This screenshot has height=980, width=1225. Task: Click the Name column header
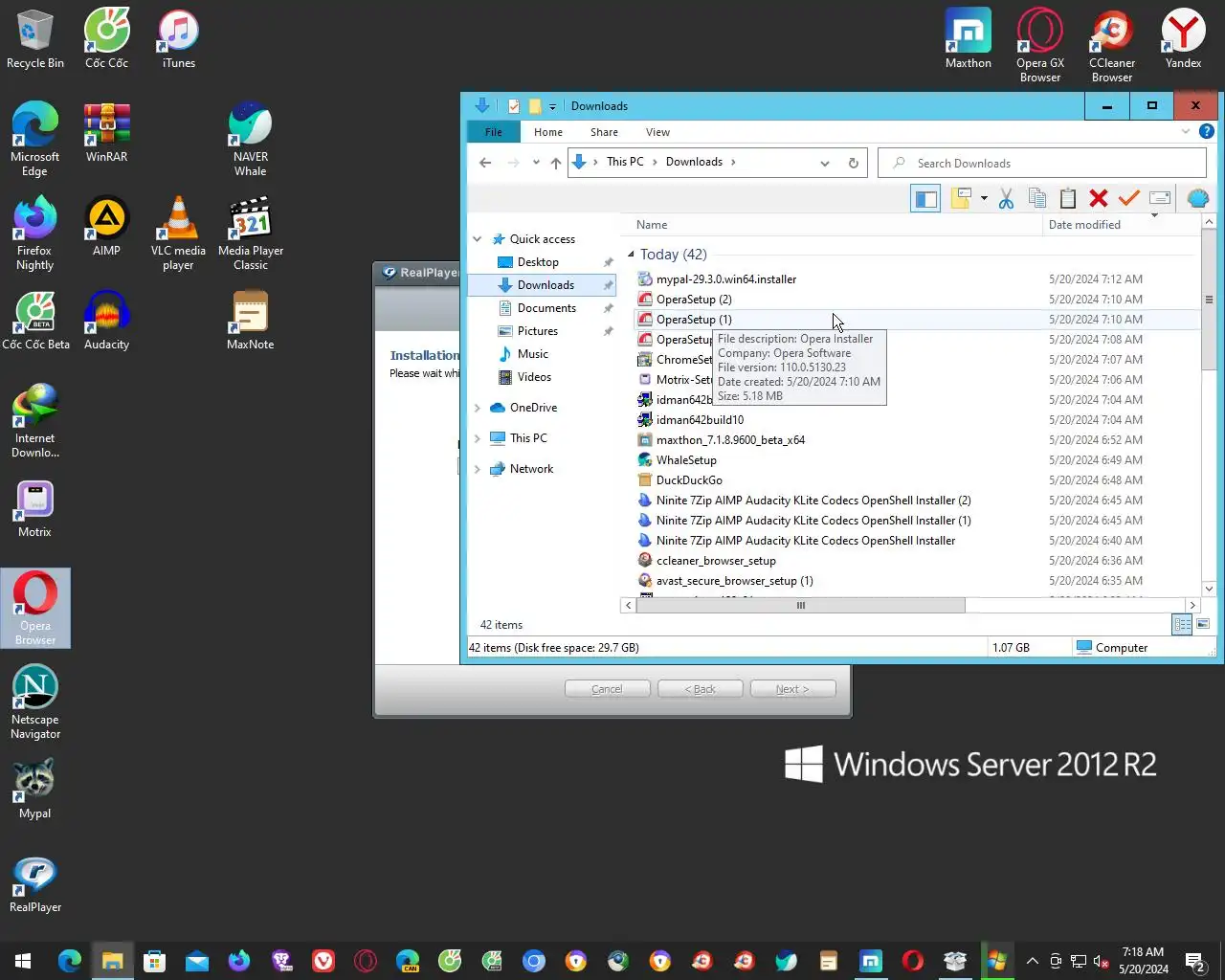pyautogui.click(x=831, y=225)
